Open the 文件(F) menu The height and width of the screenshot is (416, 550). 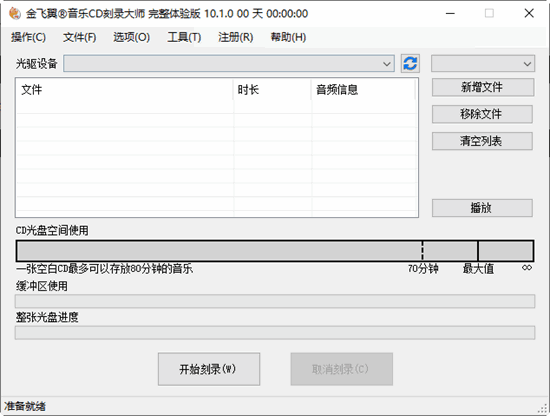click(x=80, y=37)
